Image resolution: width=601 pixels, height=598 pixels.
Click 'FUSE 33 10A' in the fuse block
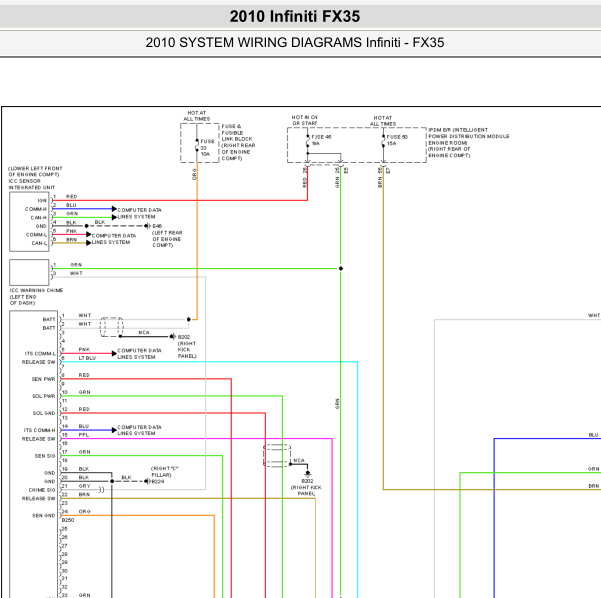(x=207, y=148)
